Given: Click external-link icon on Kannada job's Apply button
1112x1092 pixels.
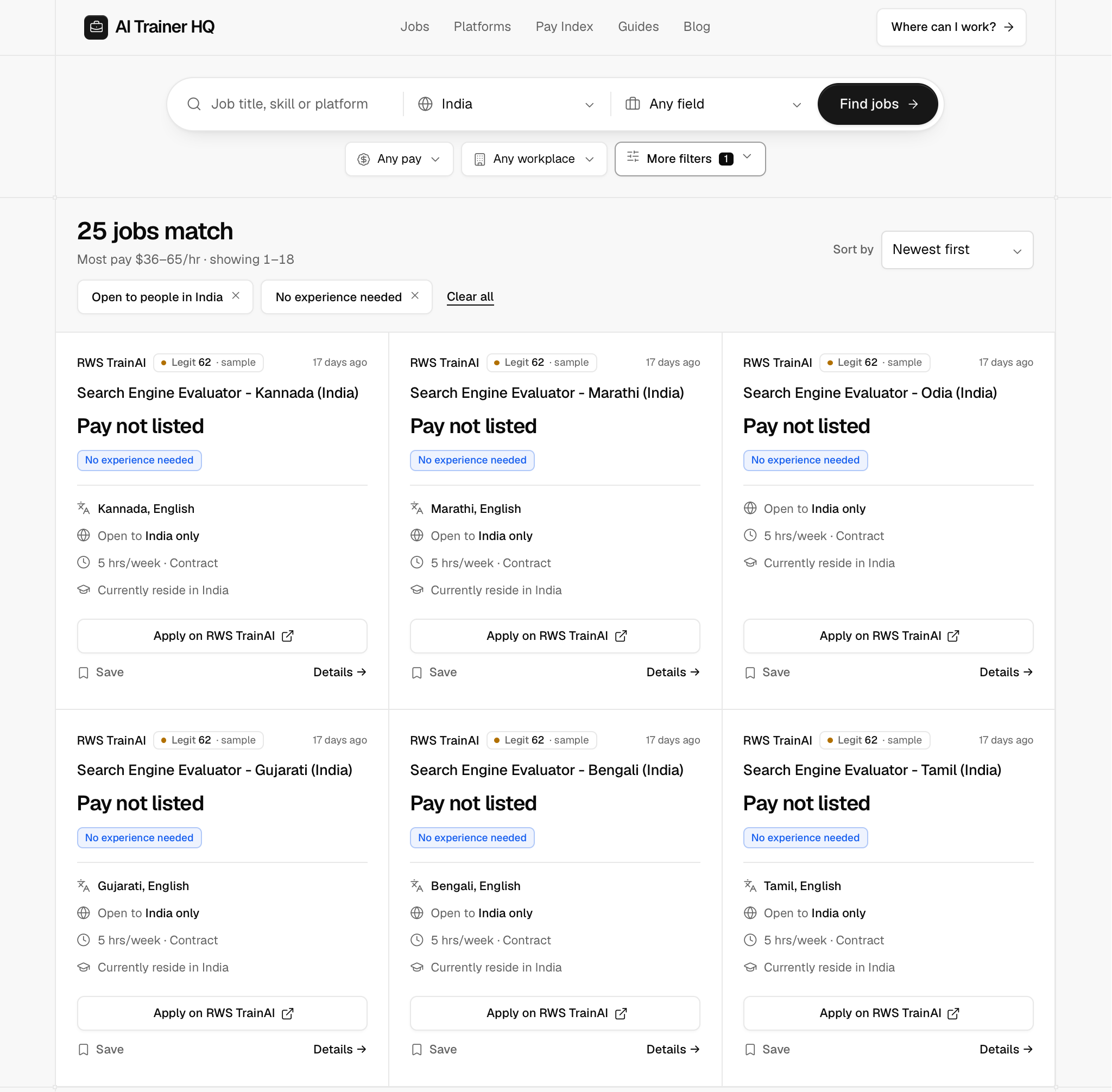Looking at the screenshot, I should (287, 636).
